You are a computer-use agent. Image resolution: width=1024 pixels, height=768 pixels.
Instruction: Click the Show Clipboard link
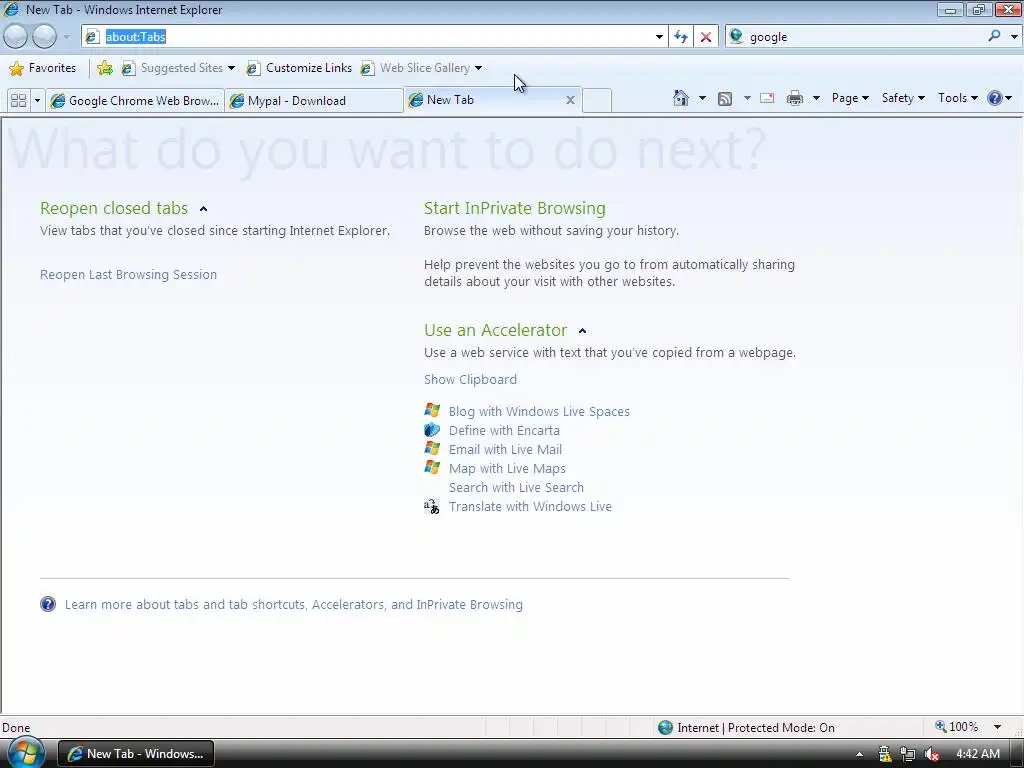click(x=470, y=379)
